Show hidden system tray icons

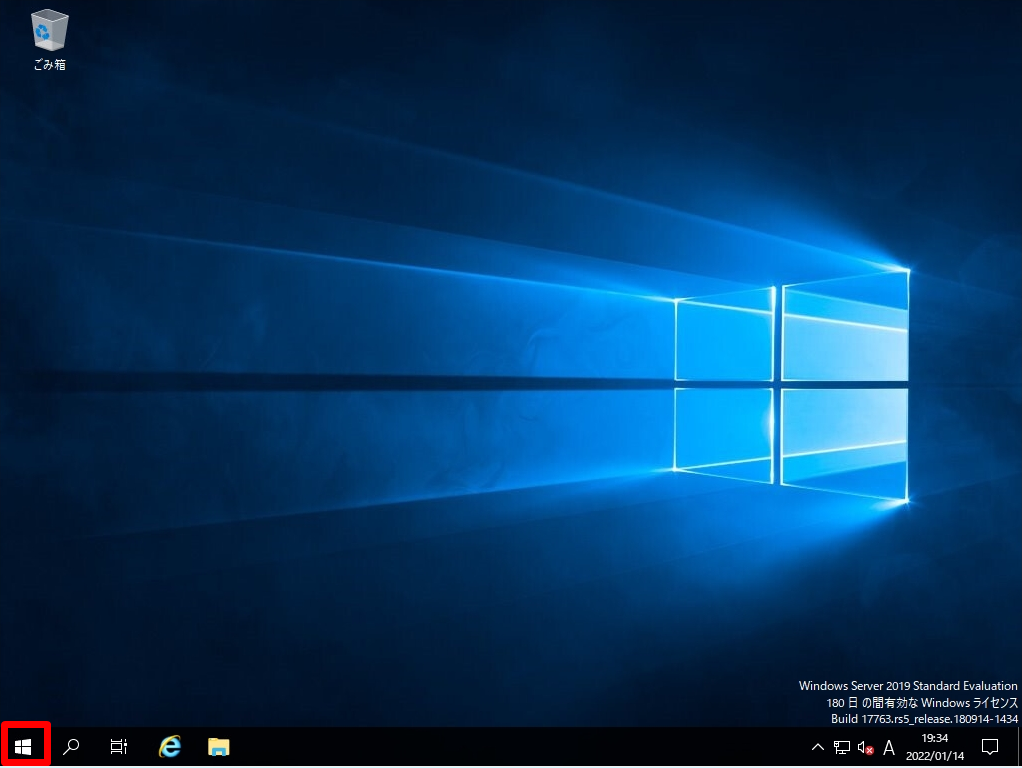817,747
